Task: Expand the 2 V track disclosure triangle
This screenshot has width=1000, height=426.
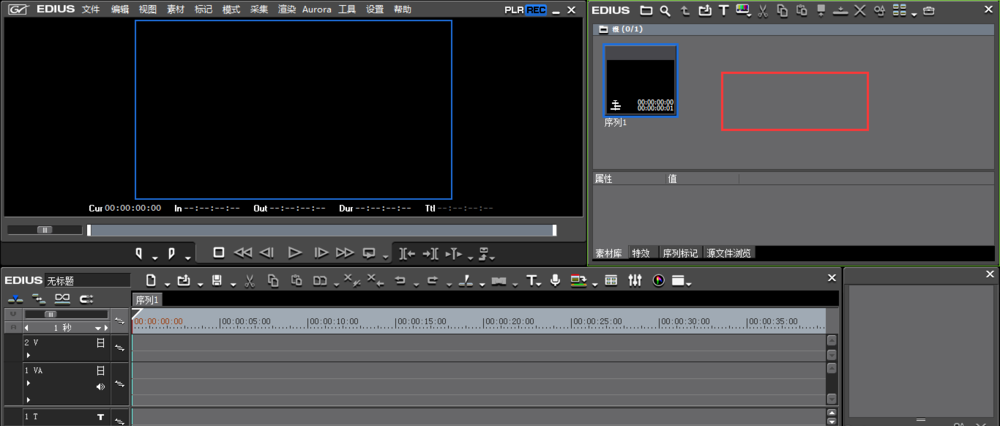Action: [28, 355]
